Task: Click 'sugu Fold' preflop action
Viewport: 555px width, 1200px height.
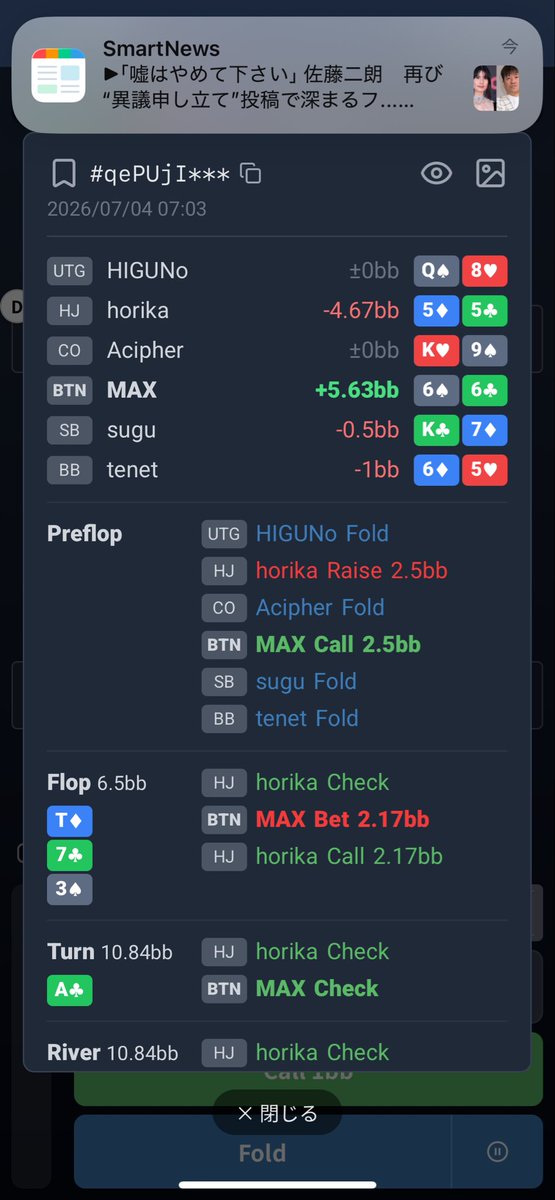Action: click(306, 682)
